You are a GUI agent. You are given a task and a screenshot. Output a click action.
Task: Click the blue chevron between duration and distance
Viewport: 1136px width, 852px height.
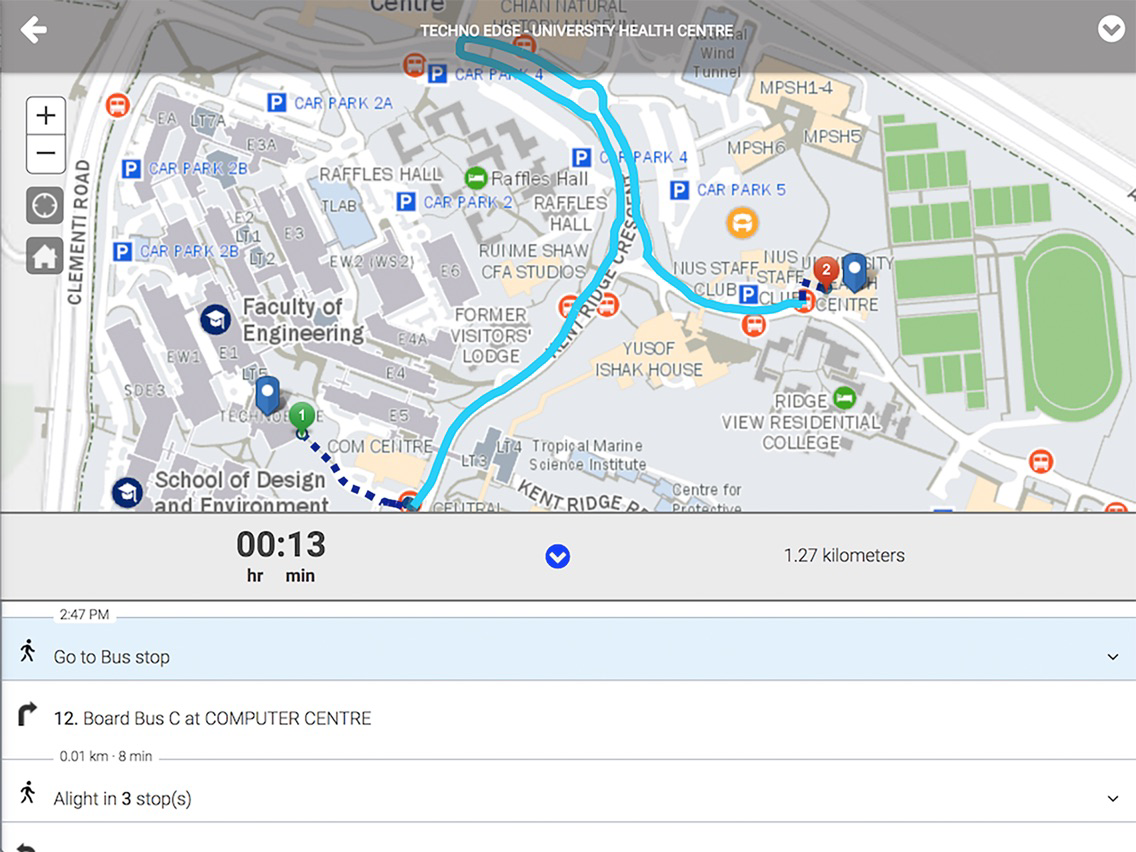pyautogui.click(x=557, y=556)
